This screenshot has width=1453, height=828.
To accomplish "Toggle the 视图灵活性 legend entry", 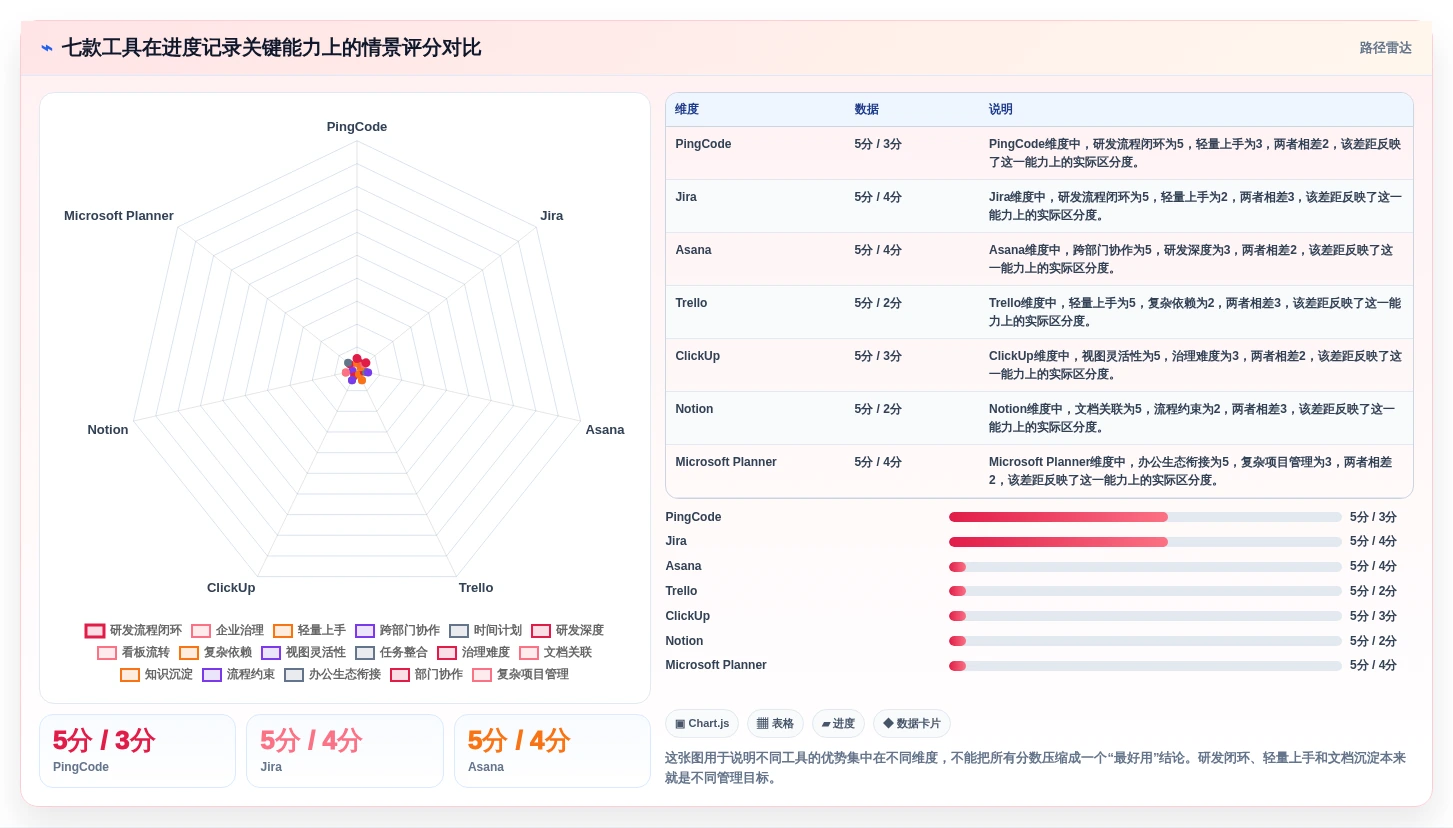I will (x=304, y=653).
